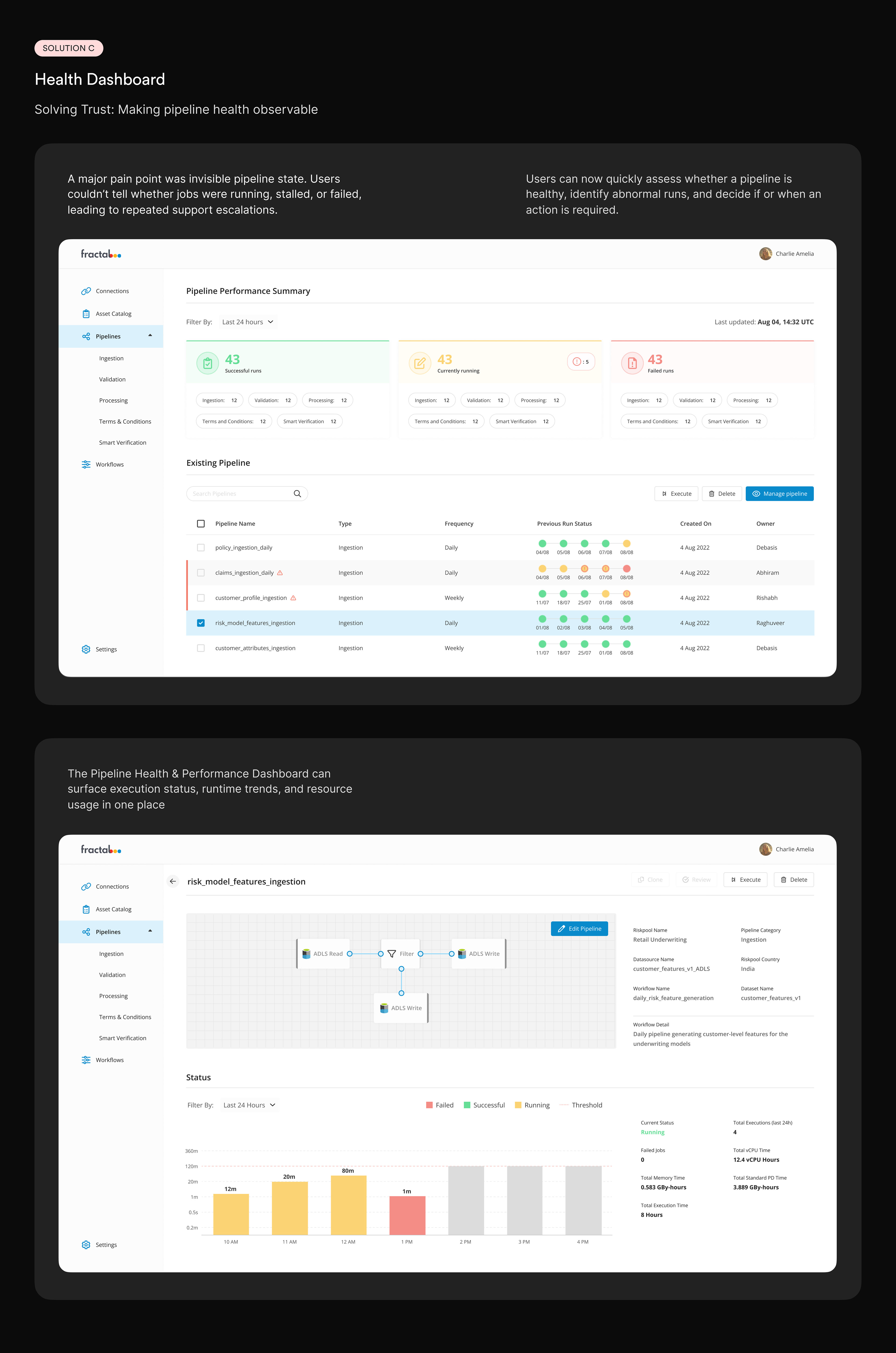
Task: Click the warning triangle beside claims_ingestion_daily
Action: point(280,572)
